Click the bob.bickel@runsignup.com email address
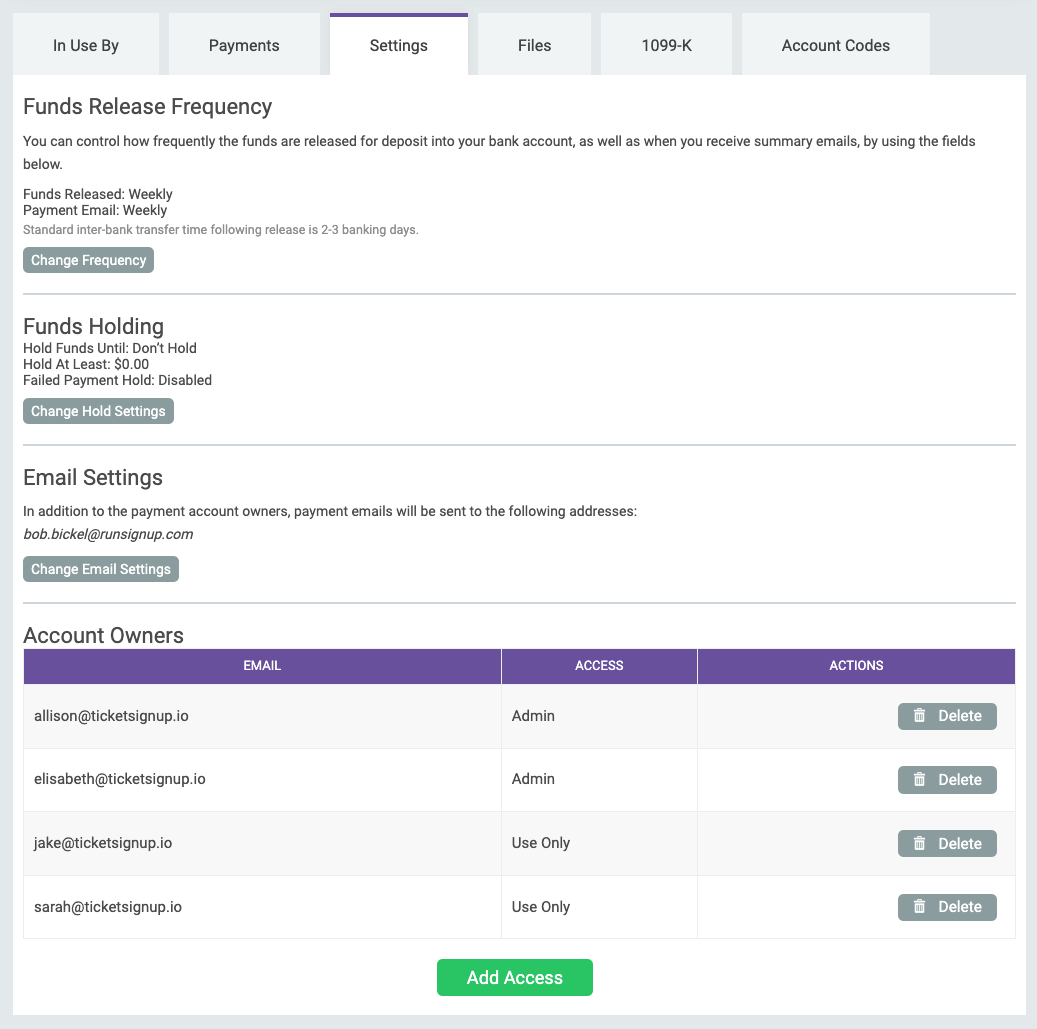This screenshot has width=1037, height=1029. click(108, 534)
